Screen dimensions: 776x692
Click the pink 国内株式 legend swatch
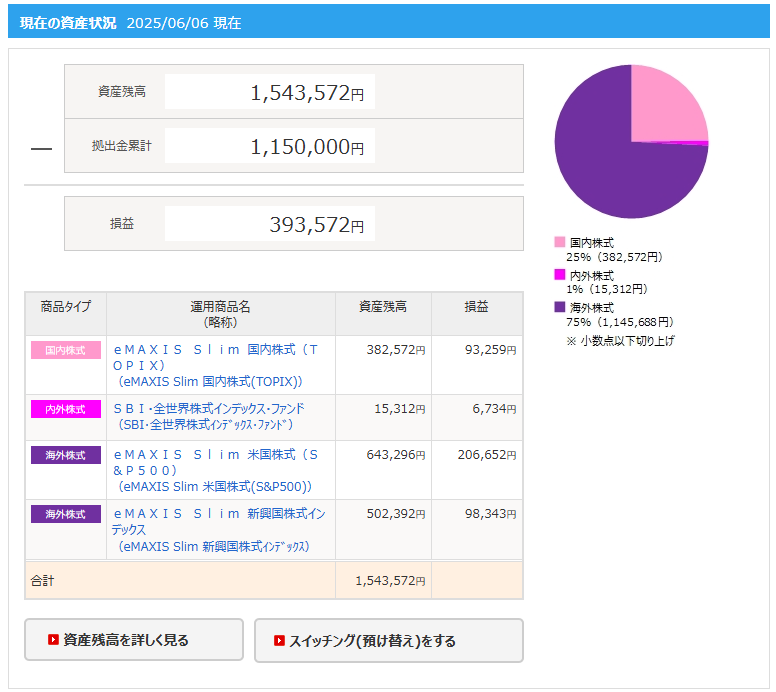560,242
